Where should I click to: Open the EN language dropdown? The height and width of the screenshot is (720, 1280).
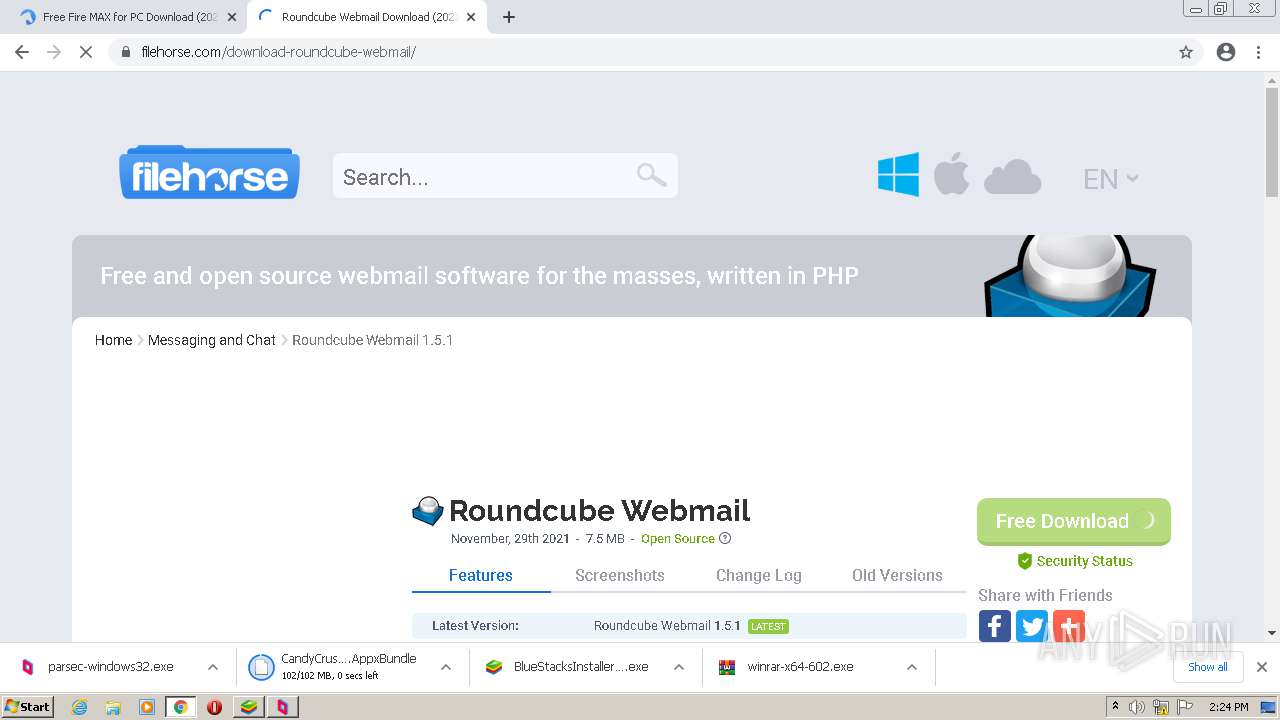coord(1110,179)
